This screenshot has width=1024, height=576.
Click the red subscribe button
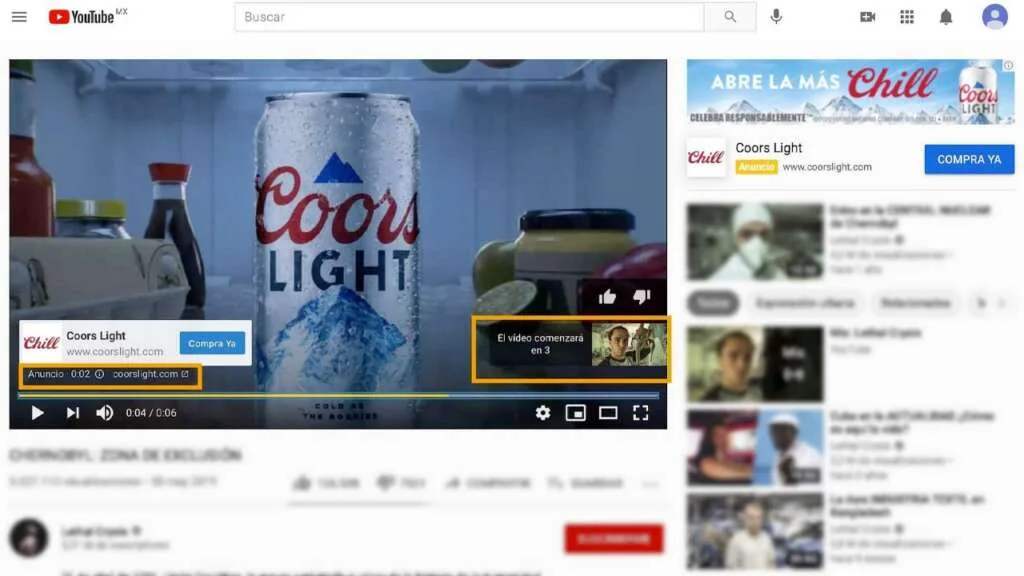pyautogui.click(x=614, y=539)
